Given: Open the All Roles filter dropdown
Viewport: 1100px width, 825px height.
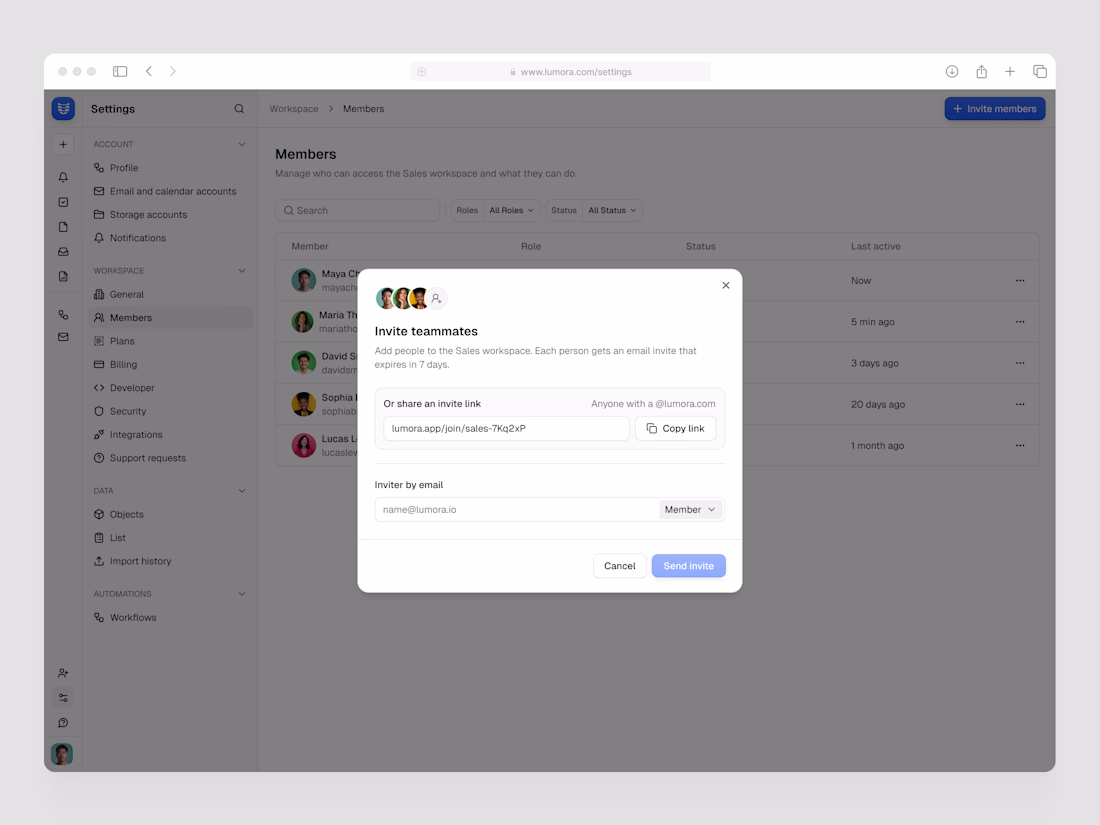Looking at the screenshot, I should (511, 210).
